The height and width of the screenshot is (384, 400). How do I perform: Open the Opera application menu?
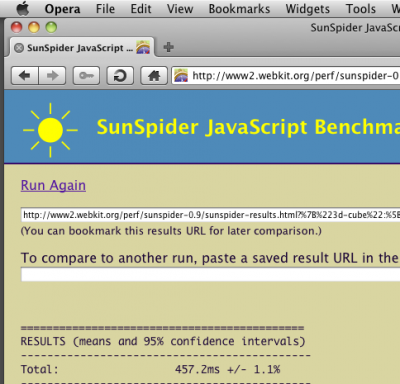[62, 9]
